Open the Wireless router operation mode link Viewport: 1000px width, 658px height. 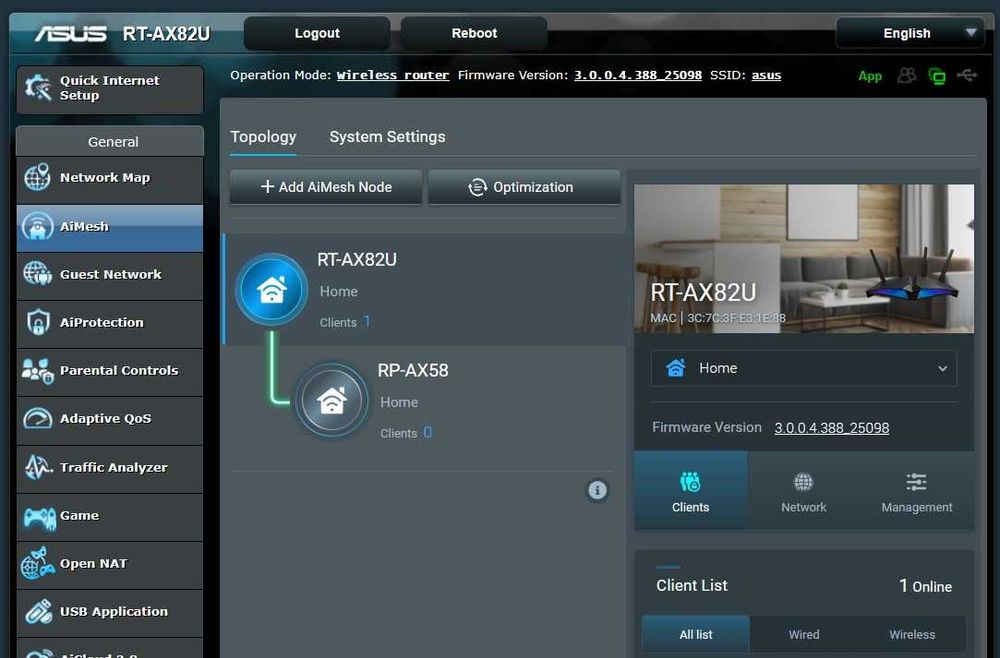[393, 75]
